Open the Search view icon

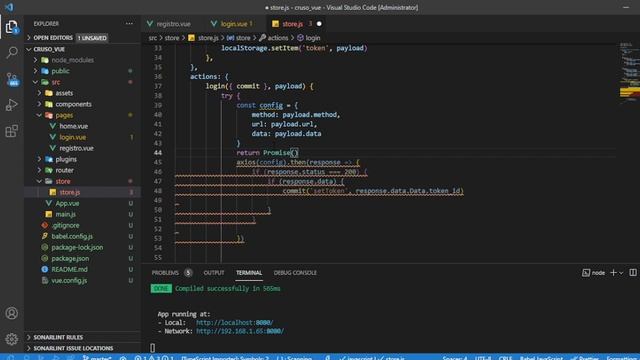(x=12, y=53)
